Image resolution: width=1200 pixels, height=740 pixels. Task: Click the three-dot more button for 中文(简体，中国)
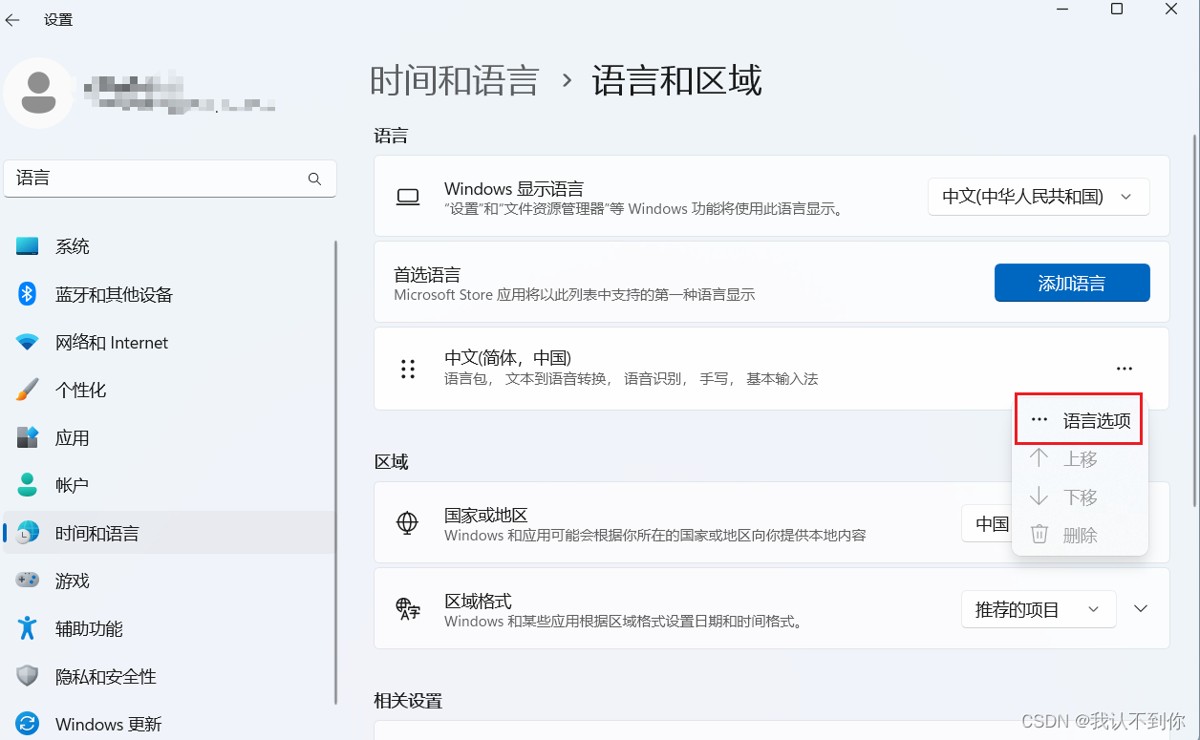coord(1124,369)
